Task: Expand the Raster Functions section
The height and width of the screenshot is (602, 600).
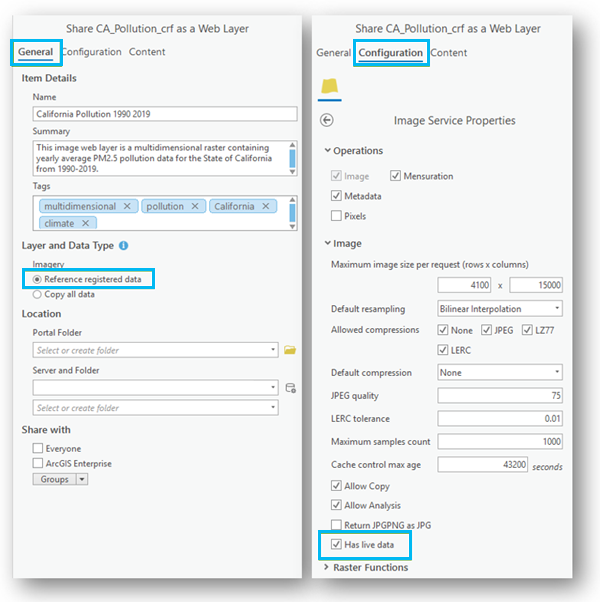Action: tap(327, 568)
